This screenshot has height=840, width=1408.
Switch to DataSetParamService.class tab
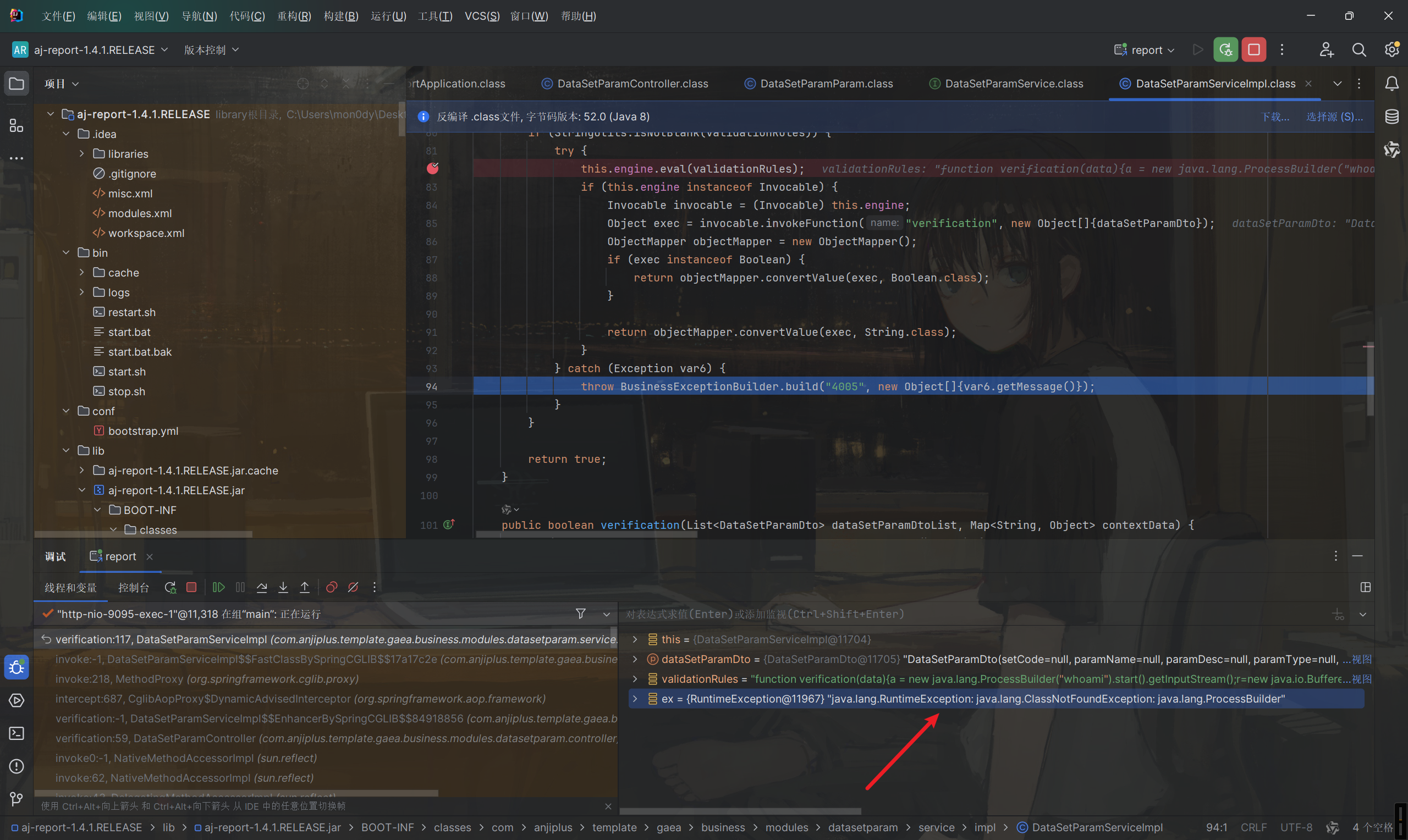pyautogui.click(x=1006, y=84)
